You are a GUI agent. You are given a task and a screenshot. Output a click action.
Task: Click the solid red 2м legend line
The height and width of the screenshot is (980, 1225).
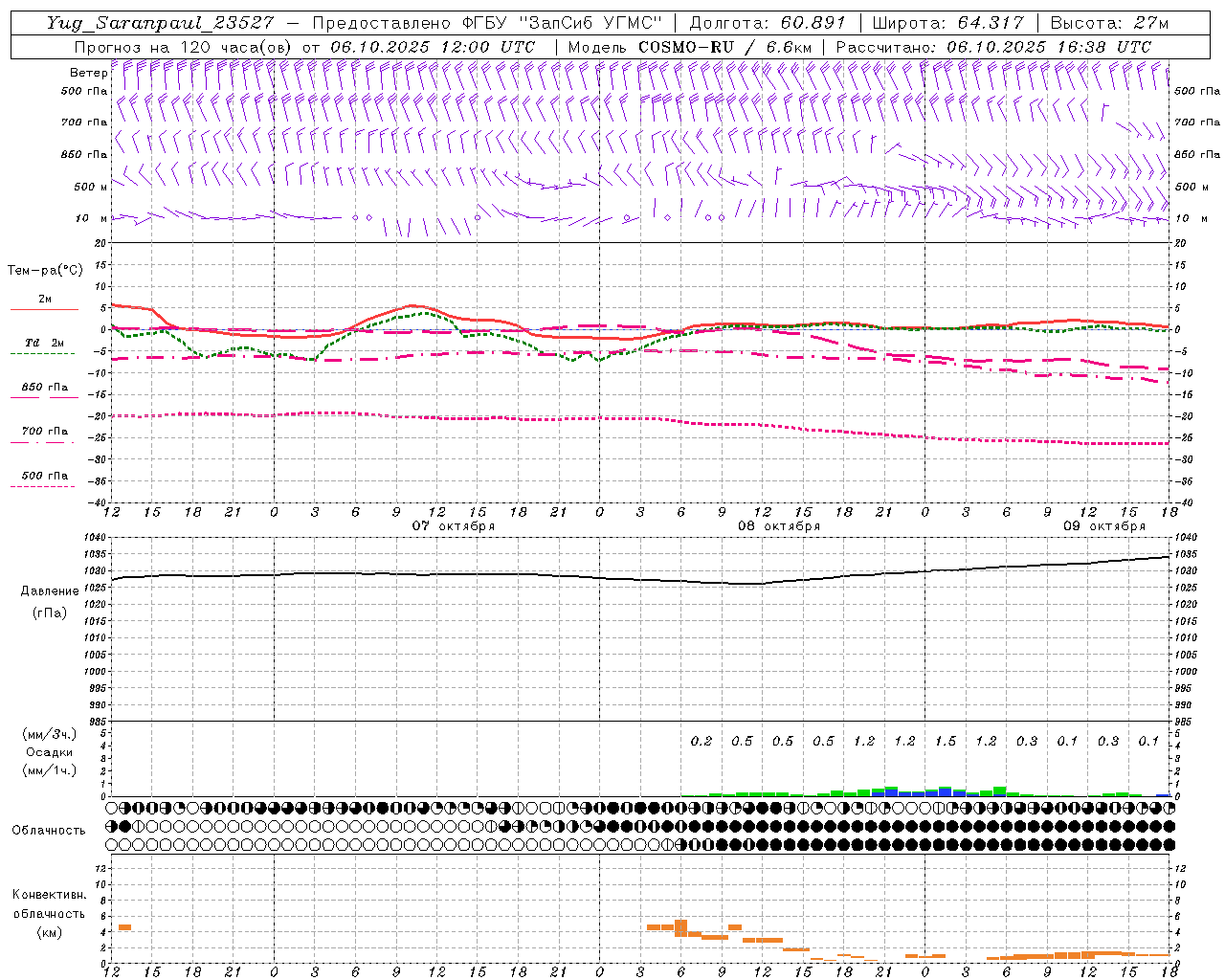point(44,309)
